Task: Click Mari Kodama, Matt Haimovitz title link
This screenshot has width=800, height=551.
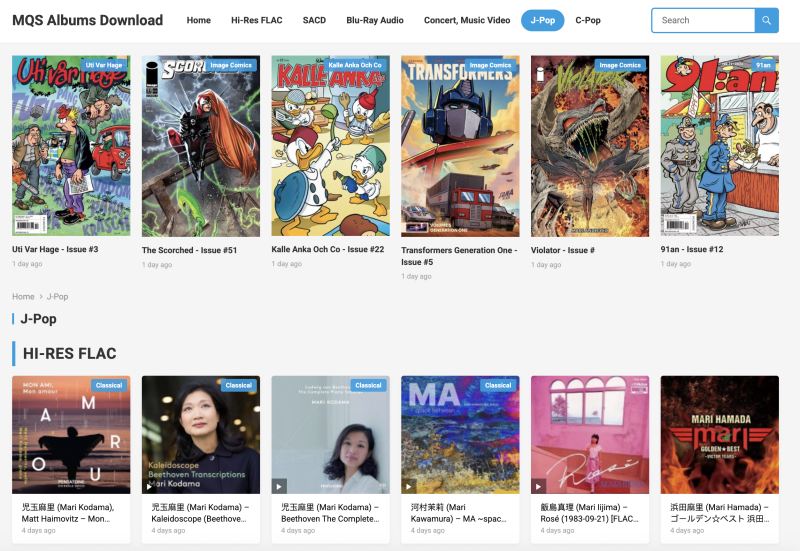Action: (x=68, y=513)
